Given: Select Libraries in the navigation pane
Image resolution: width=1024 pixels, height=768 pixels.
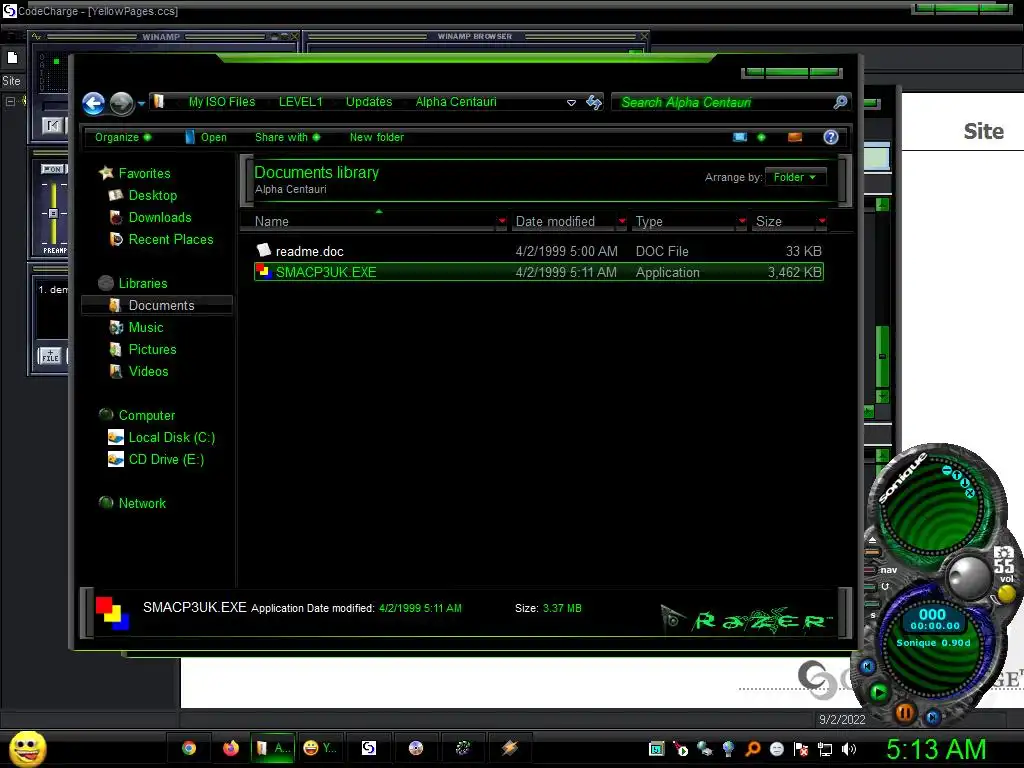Looking at the screenshot, I should (143, 283).
